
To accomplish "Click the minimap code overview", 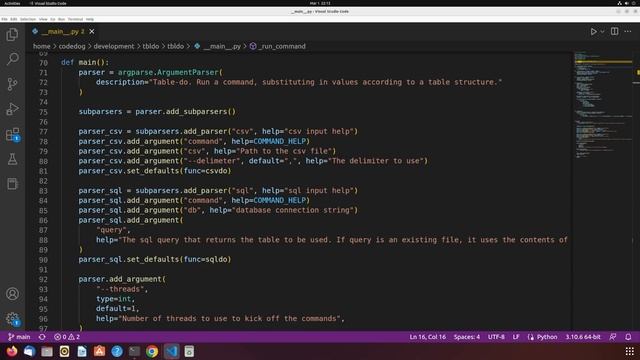I will pos(603,106).
